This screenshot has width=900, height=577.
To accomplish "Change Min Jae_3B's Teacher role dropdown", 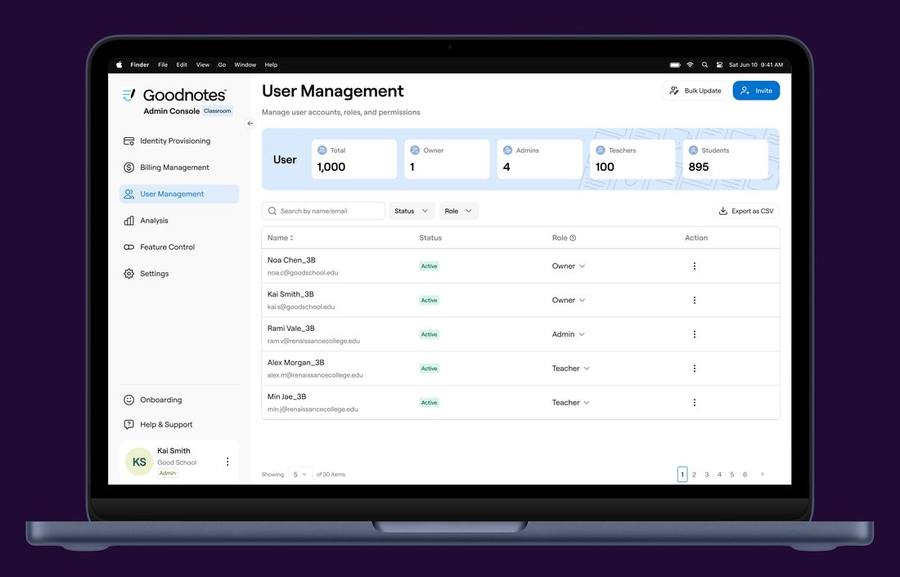I will 571,402.
